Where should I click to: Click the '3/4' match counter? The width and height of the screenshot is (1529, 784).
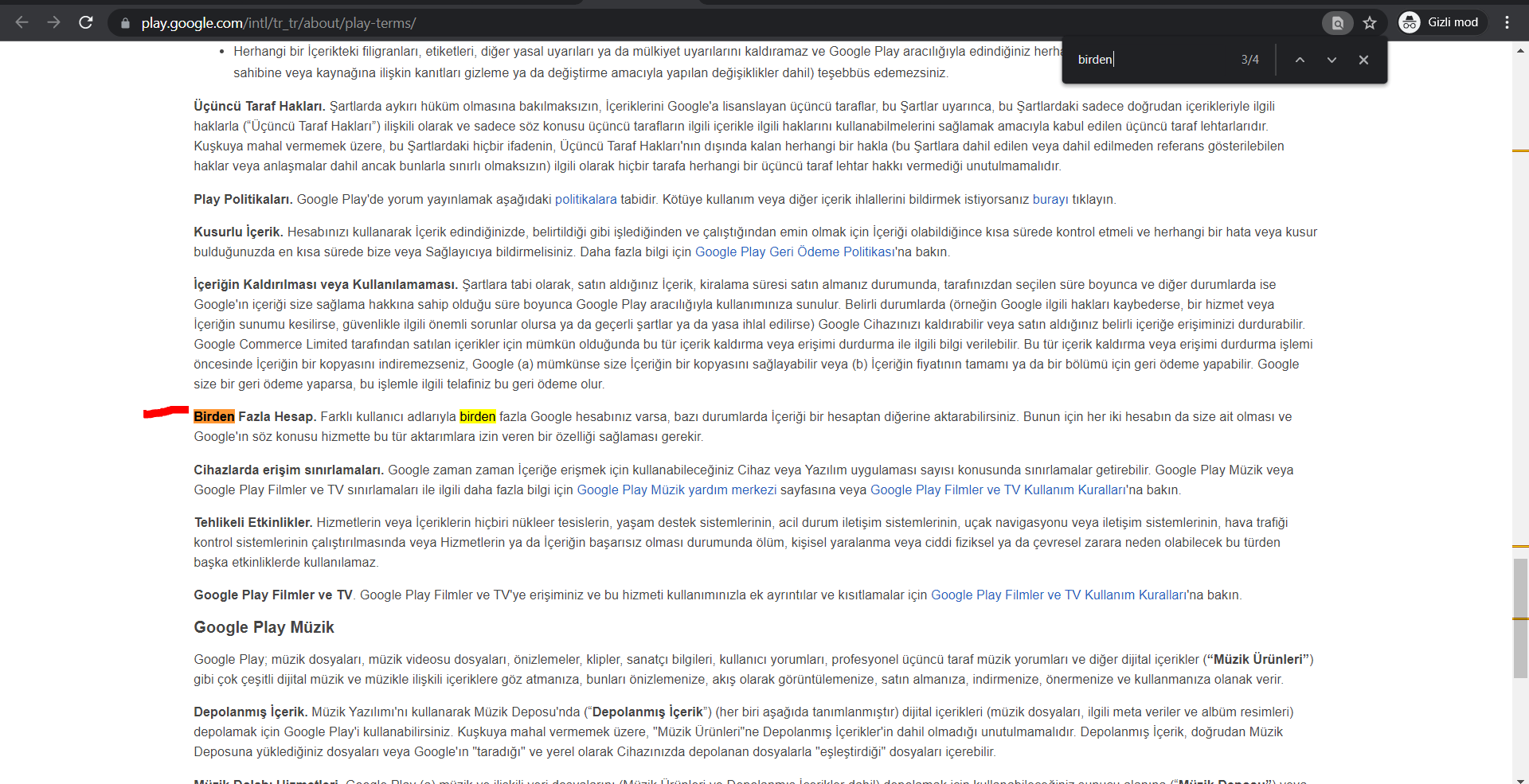coord(1250,60)
